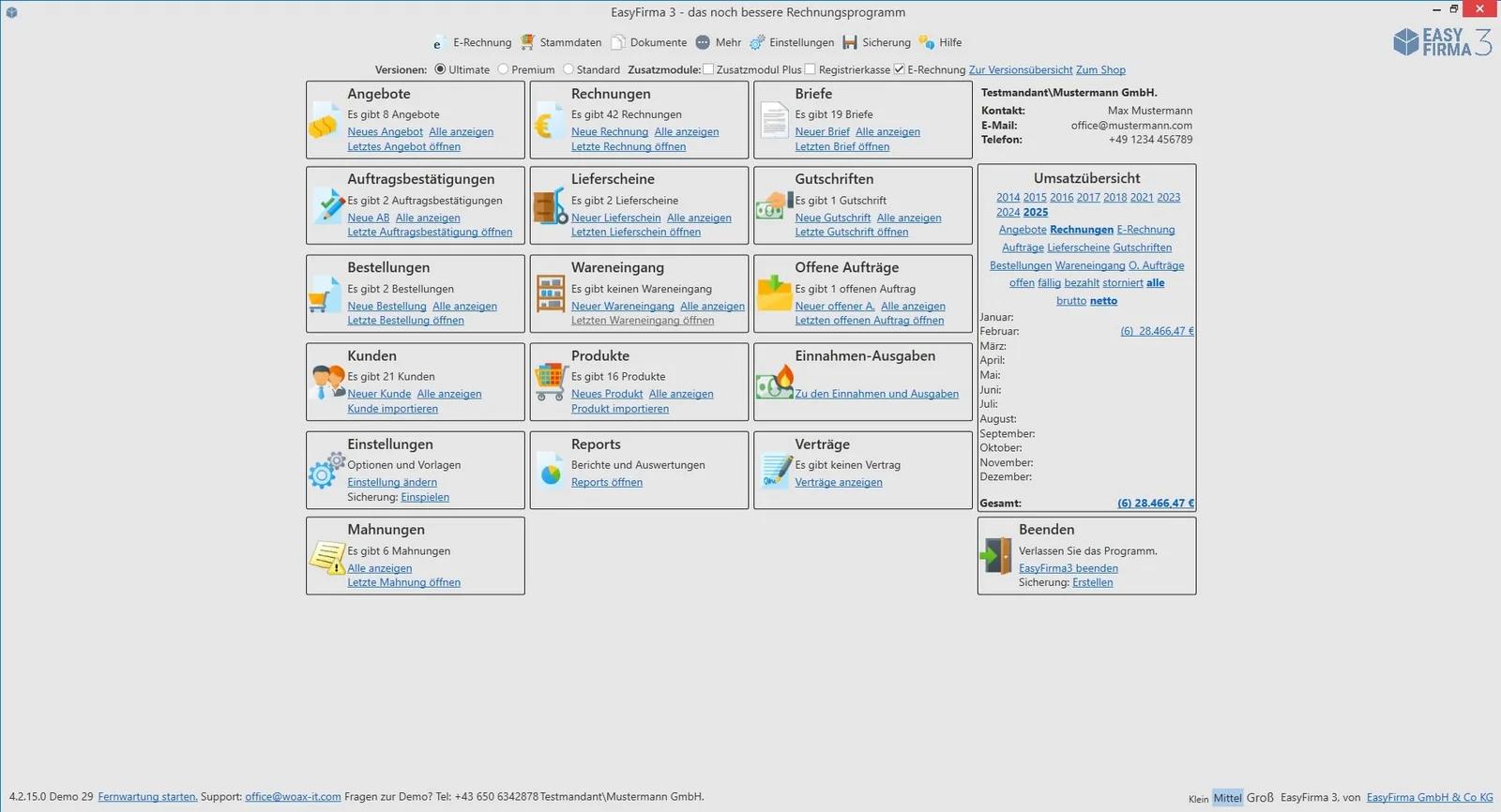The width and height of the screenshot is (1501, 812).
Task: Open the Februar revenue amount link
Action: click(1158, 331)
